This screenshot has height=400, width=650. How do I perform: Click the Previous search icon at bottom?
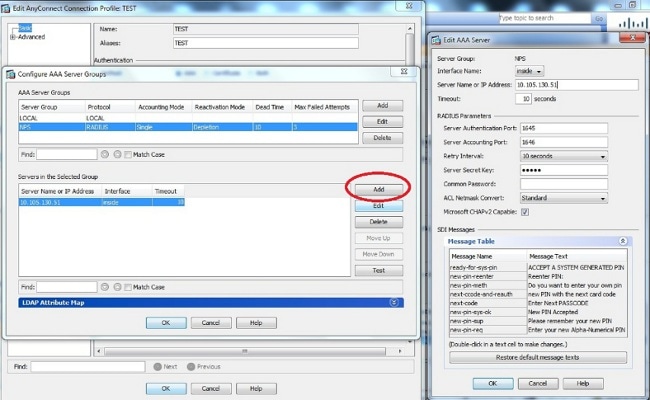coord(191,367)
